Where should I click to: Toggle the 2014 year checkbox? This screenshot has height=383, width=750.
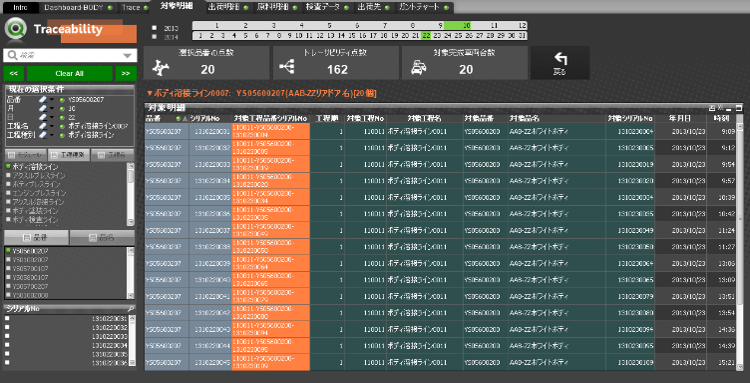(154, 36)
